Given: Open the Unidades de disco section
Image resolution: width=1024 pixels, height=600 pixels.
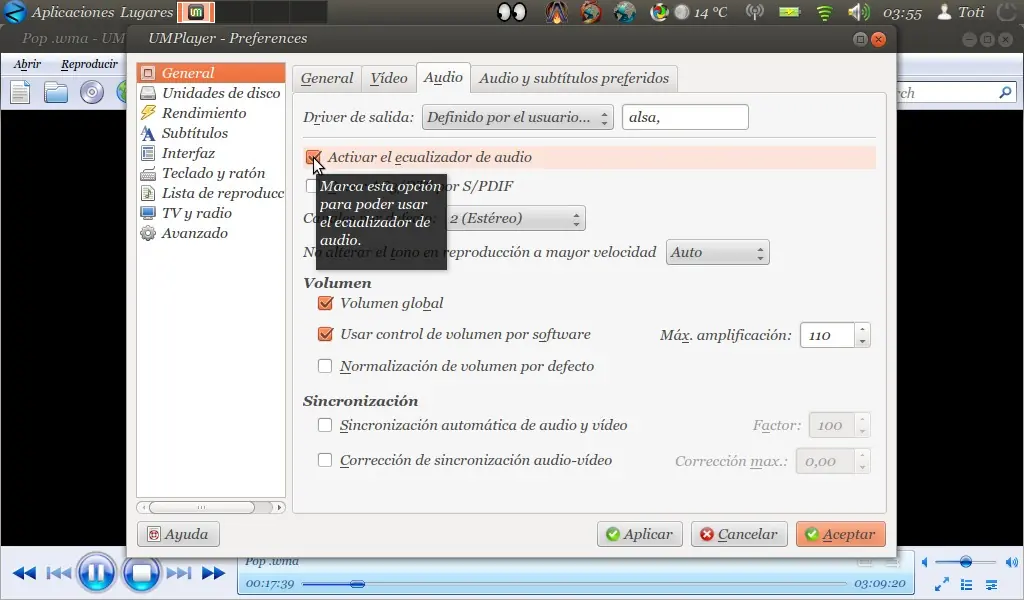Looking at the screenshot, I should (211, 93).
